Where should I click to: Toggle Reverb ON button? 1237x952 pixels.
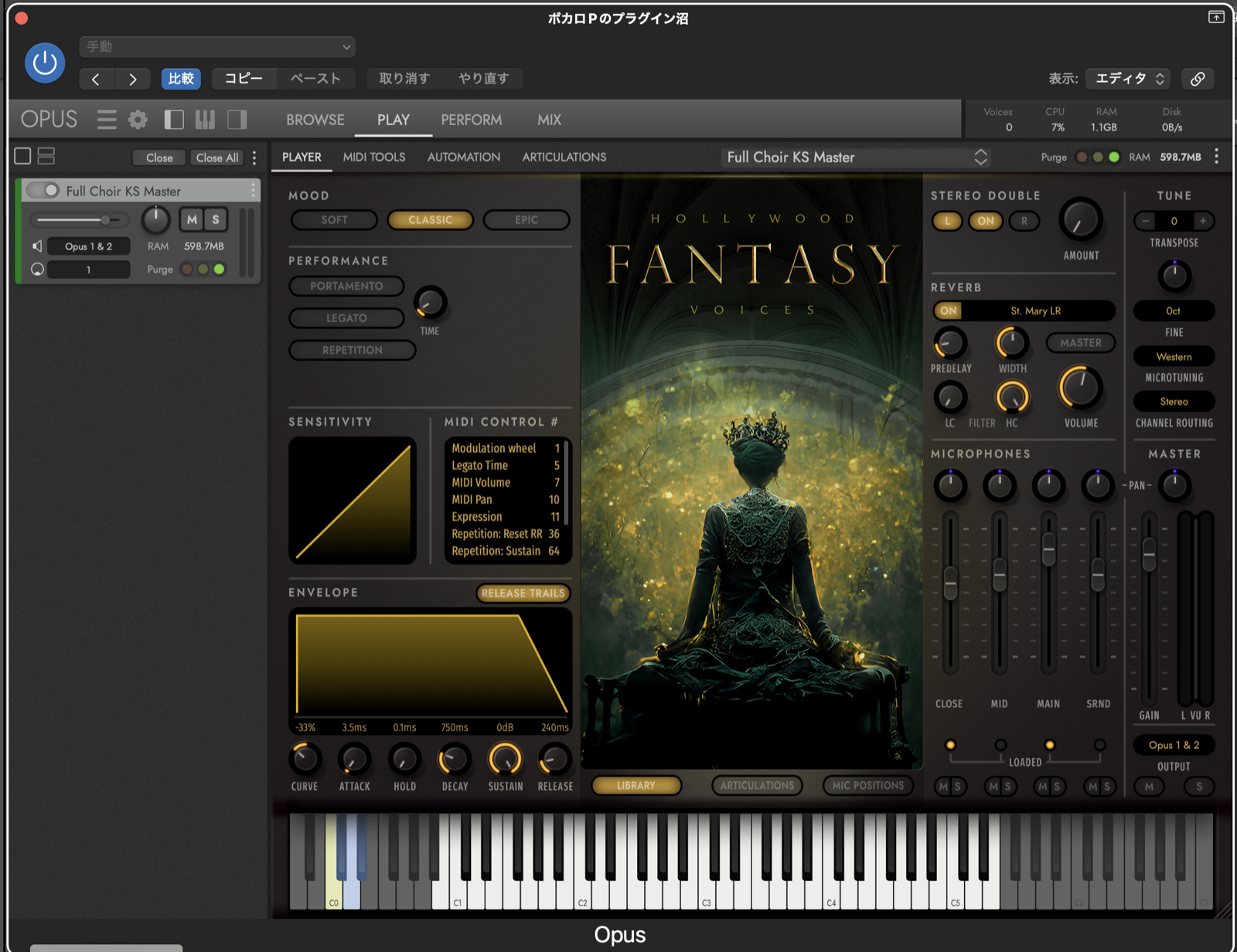point(949,311)
